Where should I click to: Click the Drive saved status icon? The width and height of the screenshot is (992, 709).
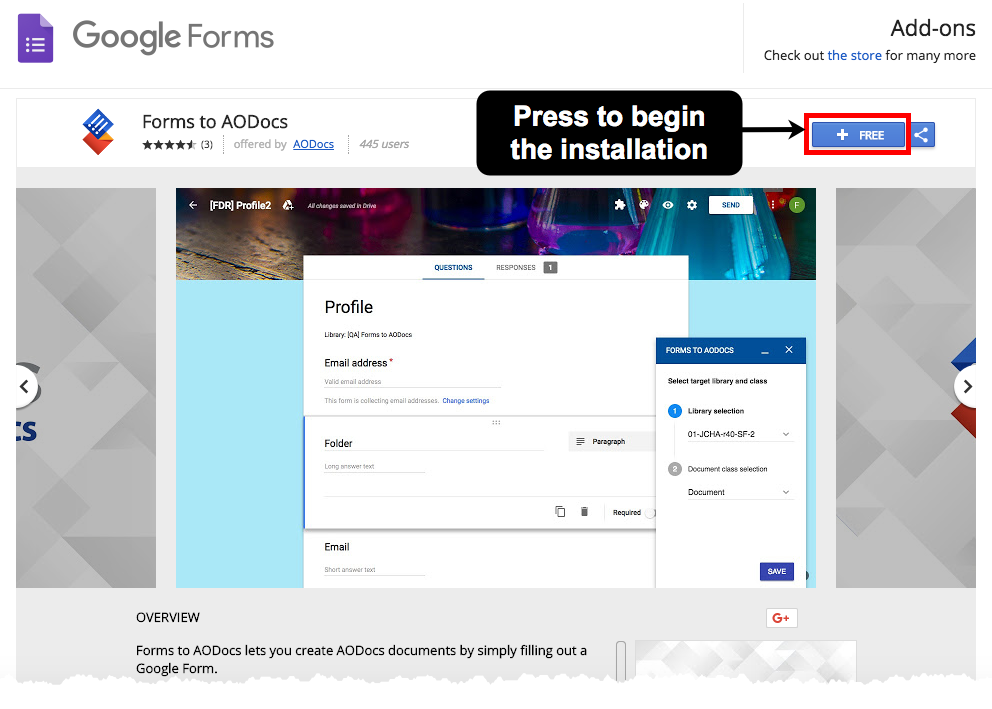coord(288,205)
